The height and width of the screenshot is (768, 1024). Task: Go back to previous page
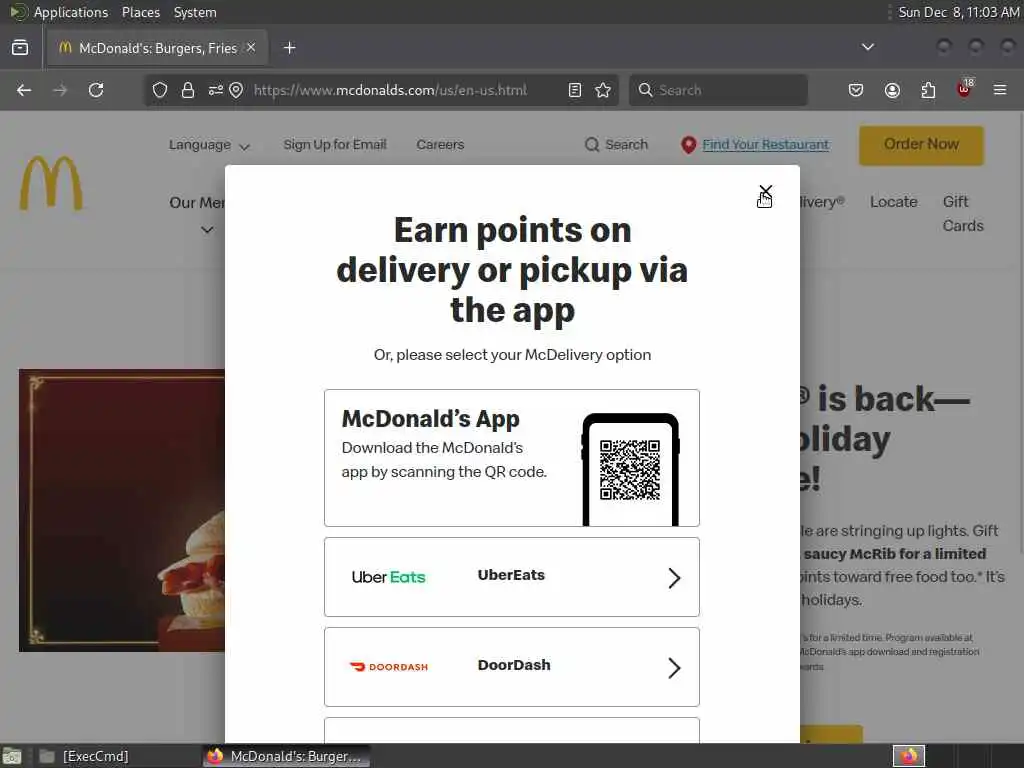[24, 90]
